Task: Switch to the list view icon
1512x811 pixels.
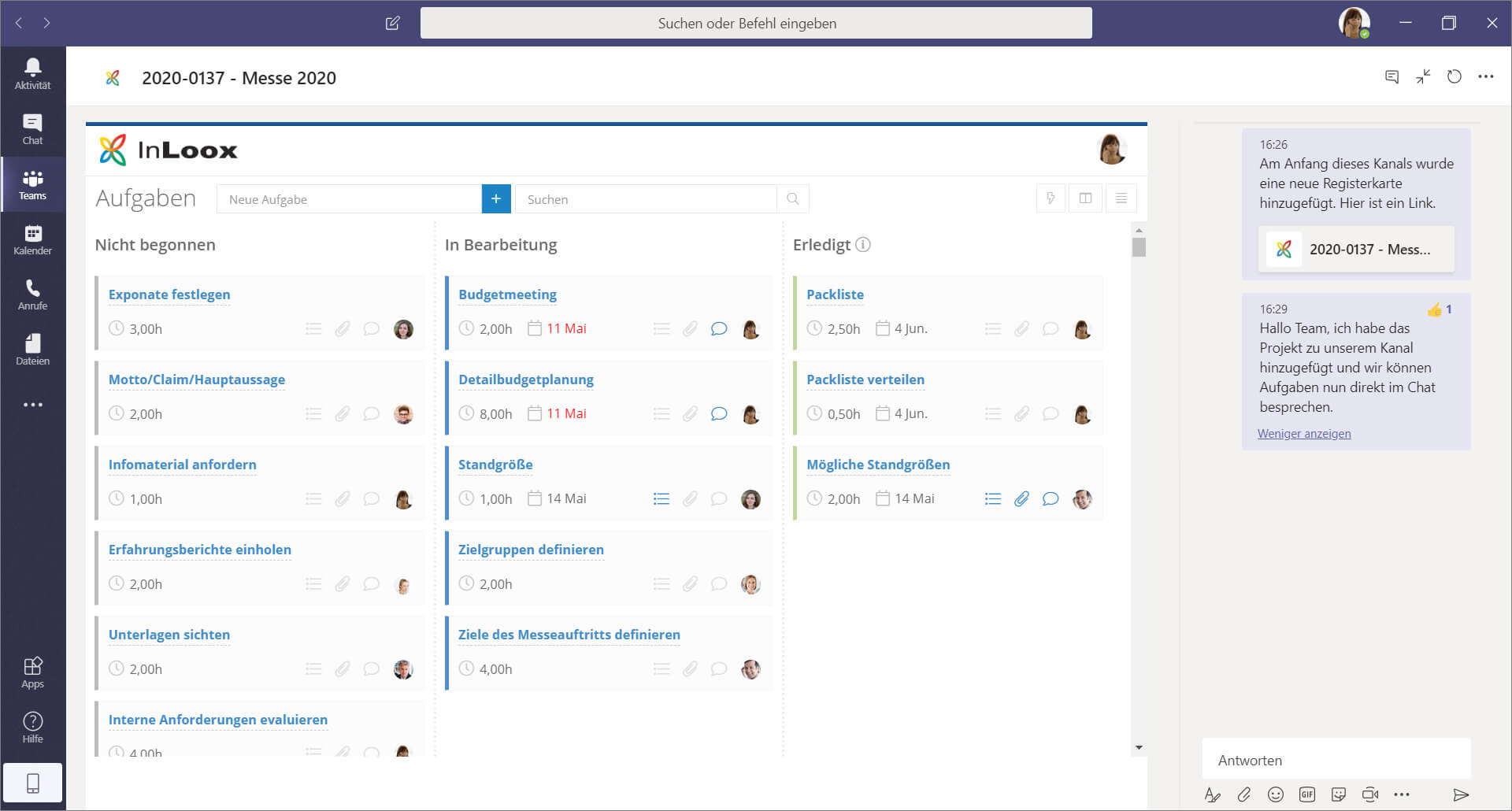Action: tap(1121, 198)
